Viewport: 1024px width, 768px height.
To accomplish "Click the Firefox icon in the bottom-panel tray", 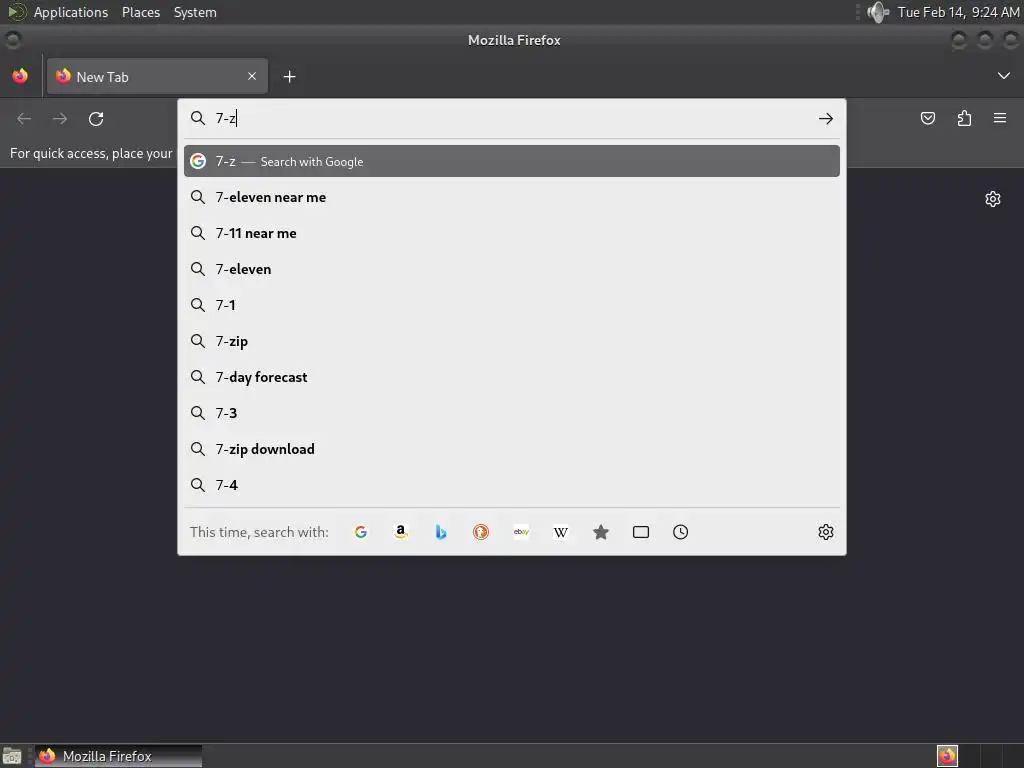I will 947,756.
